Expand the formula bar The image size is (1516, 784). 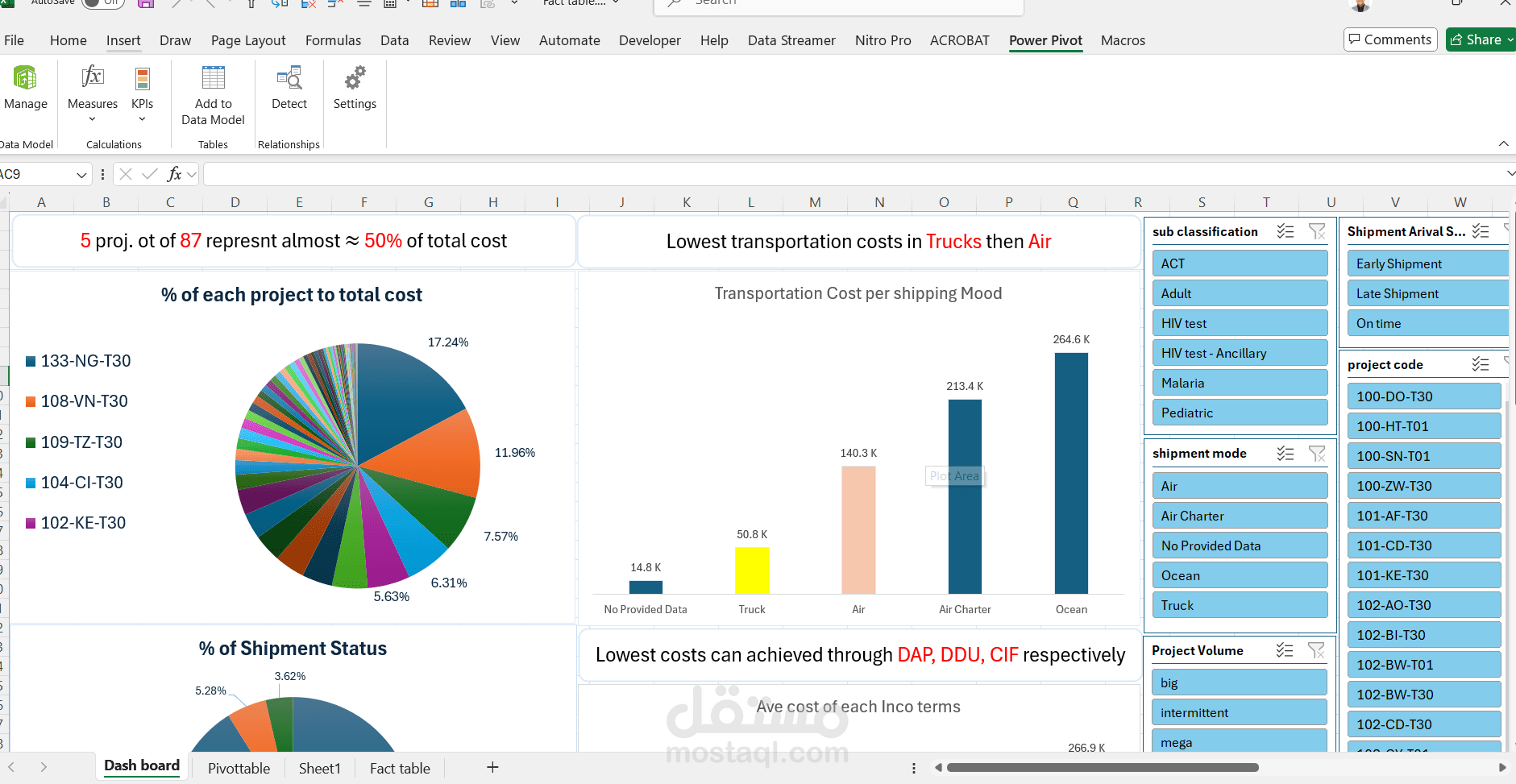click(x=1510, y=173)
